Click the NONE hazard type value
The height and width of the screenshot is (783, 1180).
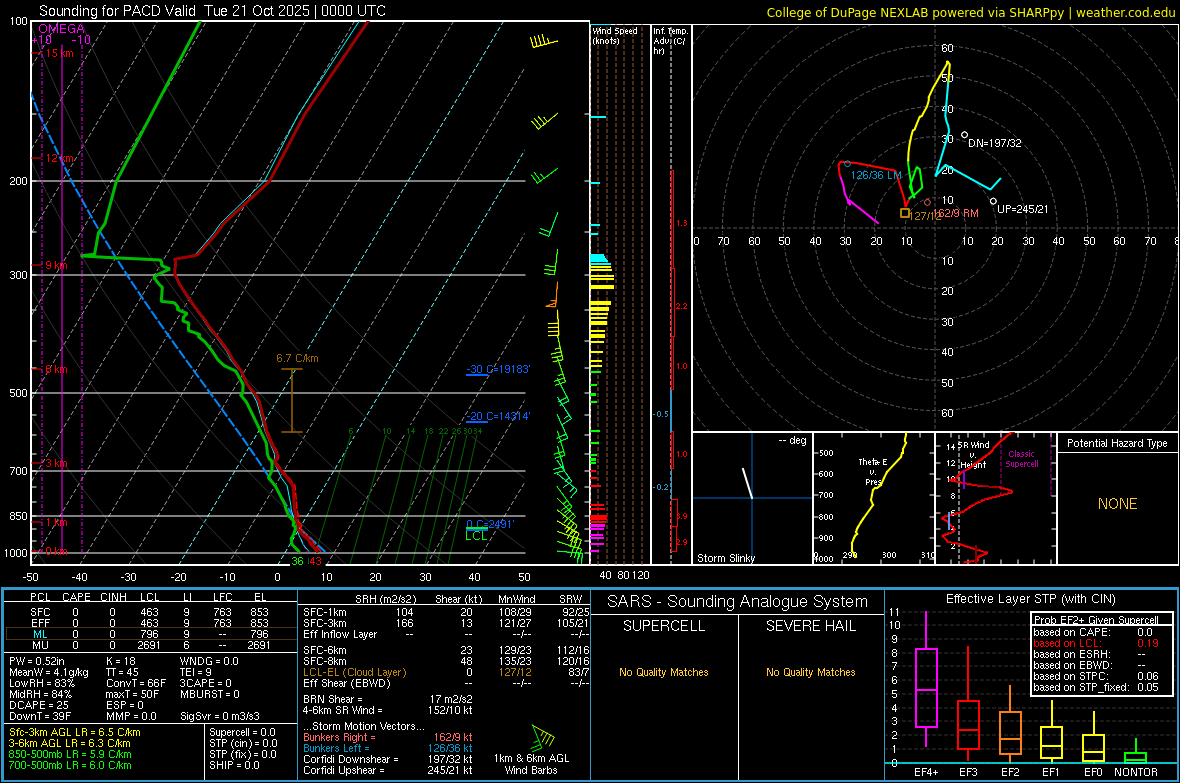[1117, 504]
